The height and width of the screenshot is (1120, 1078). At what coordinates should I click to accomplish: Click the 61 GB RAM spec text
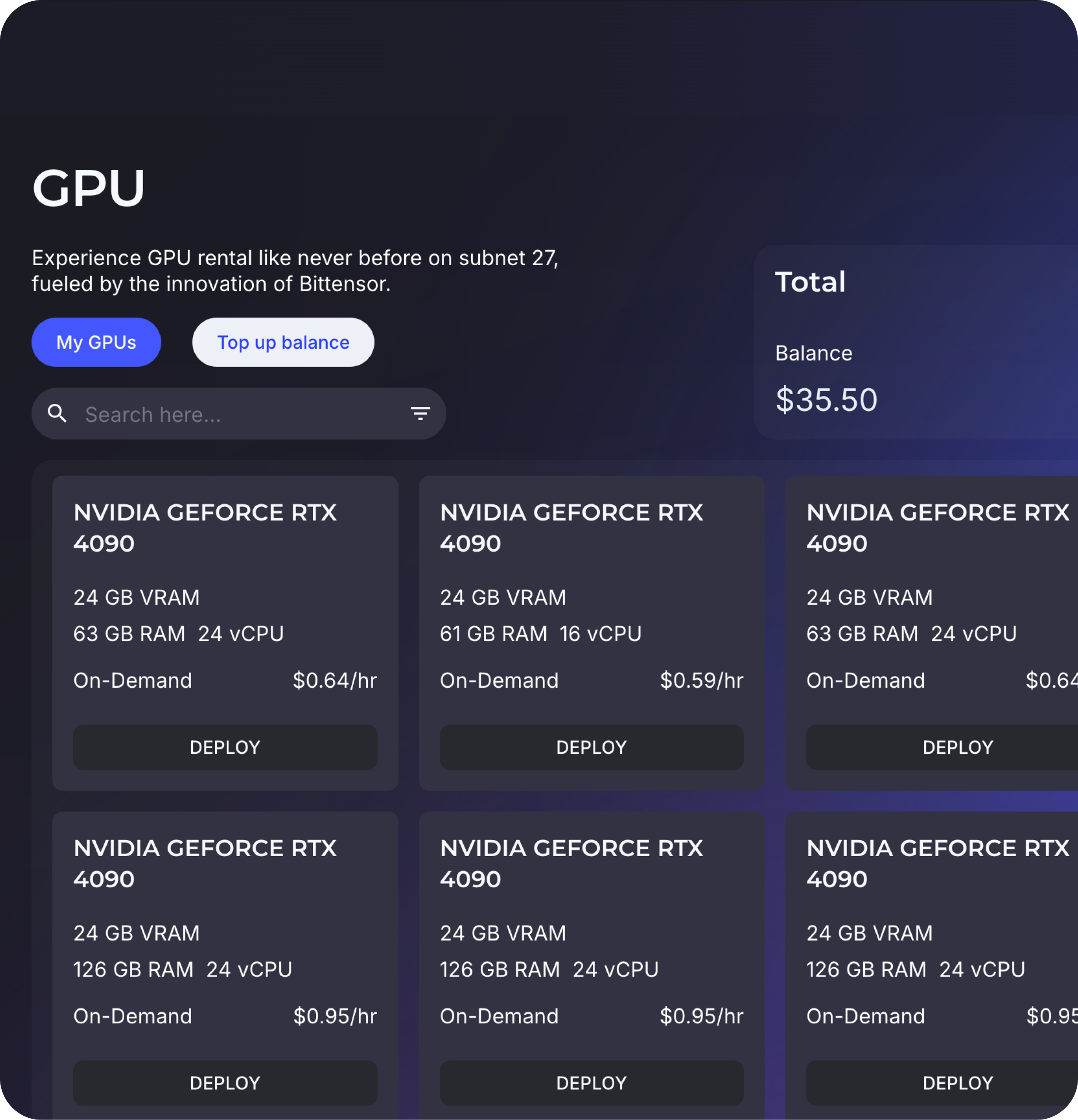[493, 633]
